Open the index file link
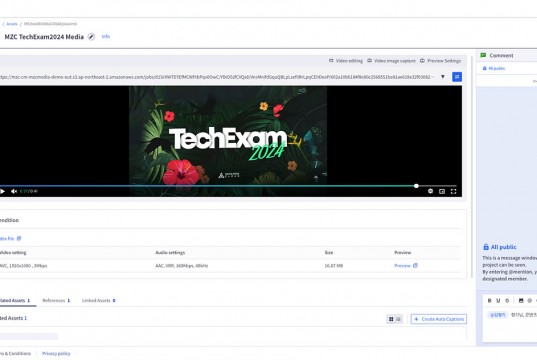This screenshot has height=360, width=537. (10, 238)
